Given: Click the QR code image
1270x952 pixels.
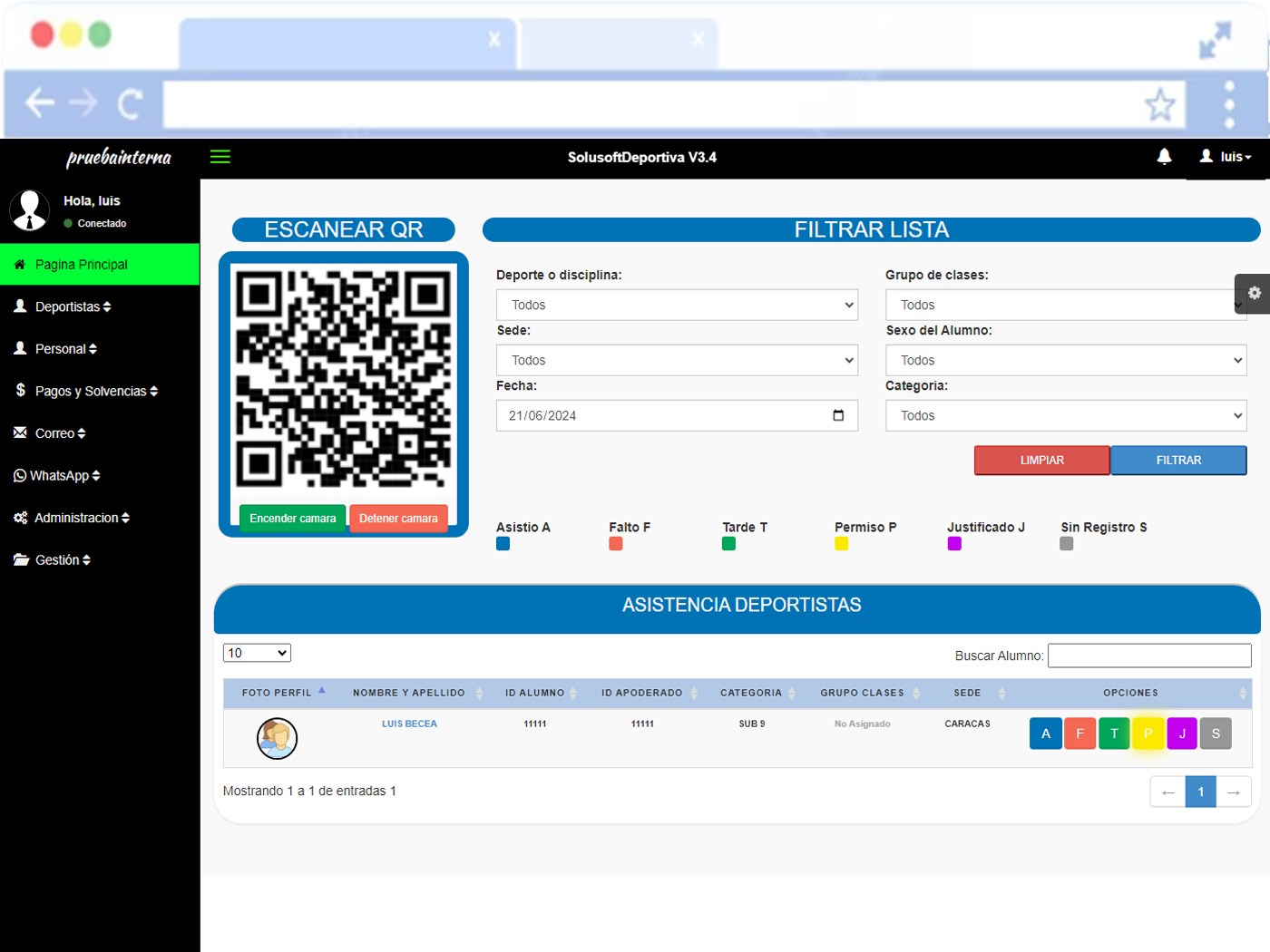Looking at the screenshot, I should click(x=344, y=379).
